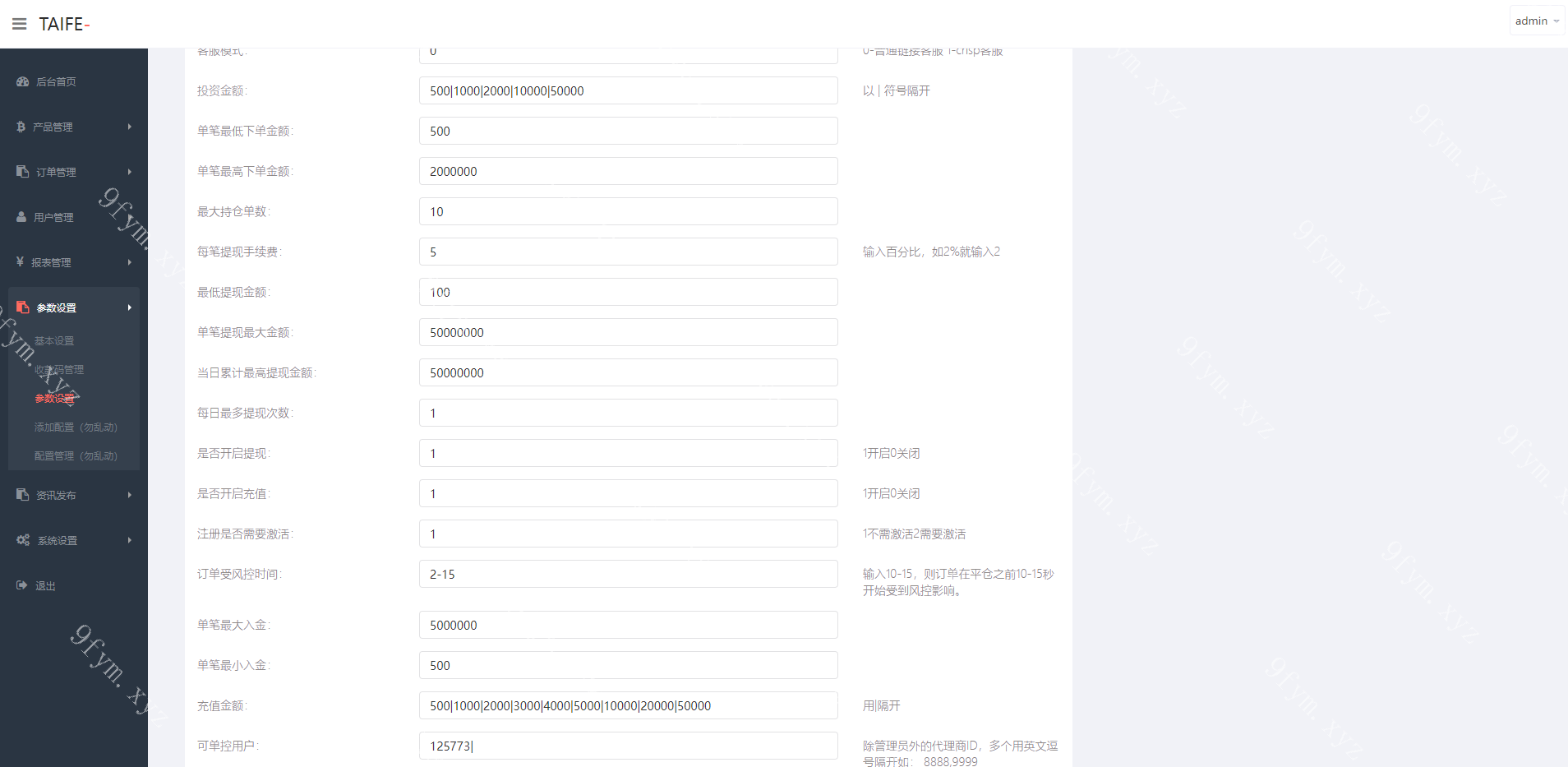The height and width of the screenshot is (767, 1568).
Task: Open the admin user dropdown
Action: (1537, 21)
